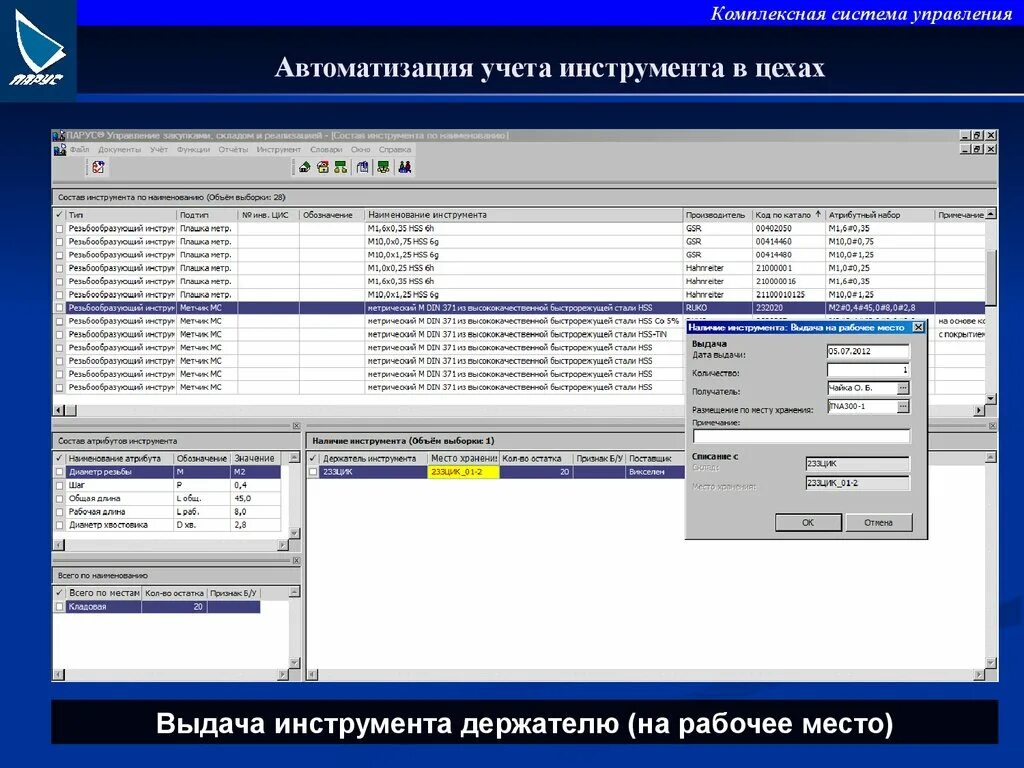Confirm the issue with the OK button
This screenshot has width=1024, height=768.
point(808,522)
